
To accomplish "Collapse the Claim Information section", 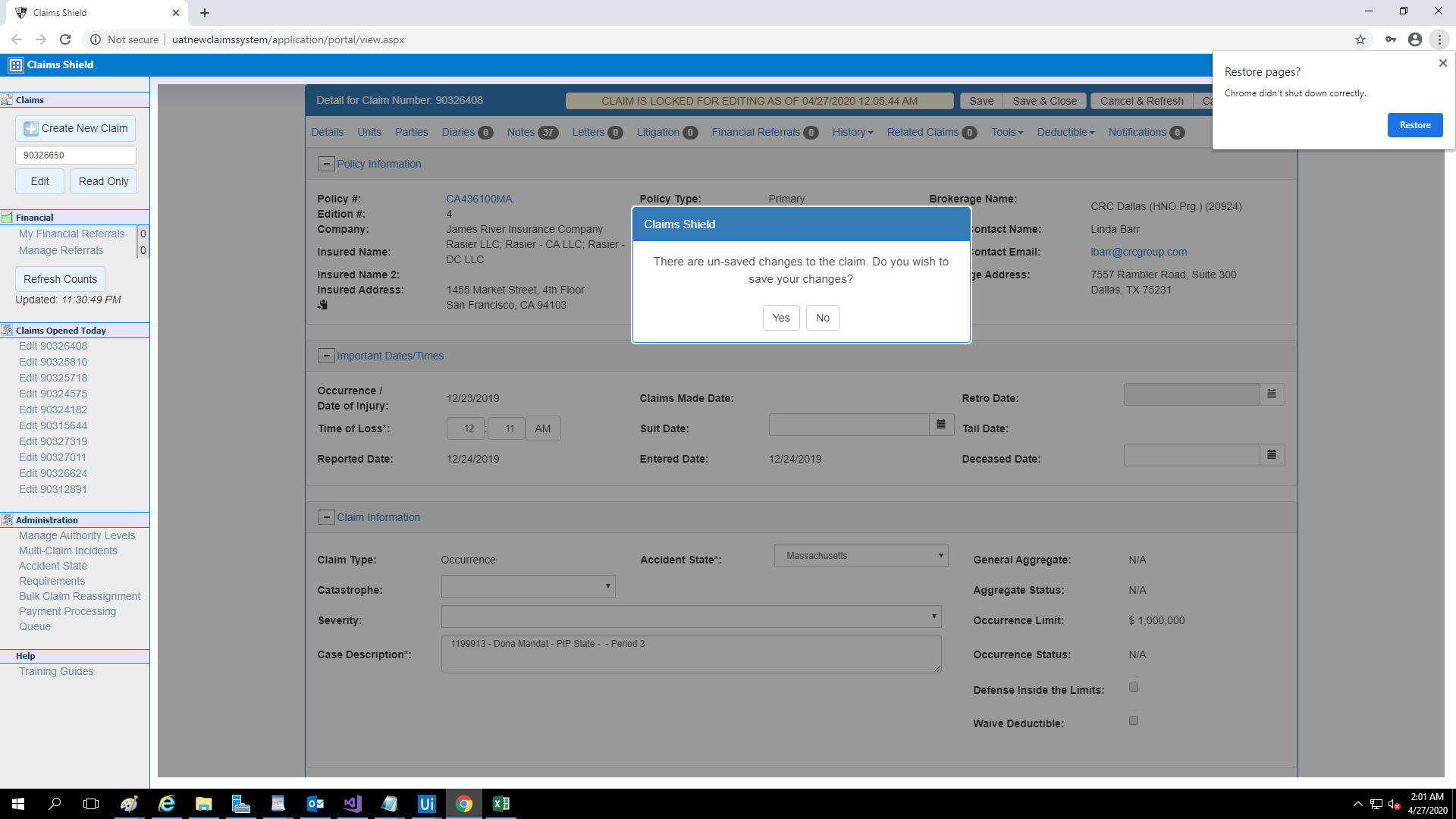I will coord(326,517).
